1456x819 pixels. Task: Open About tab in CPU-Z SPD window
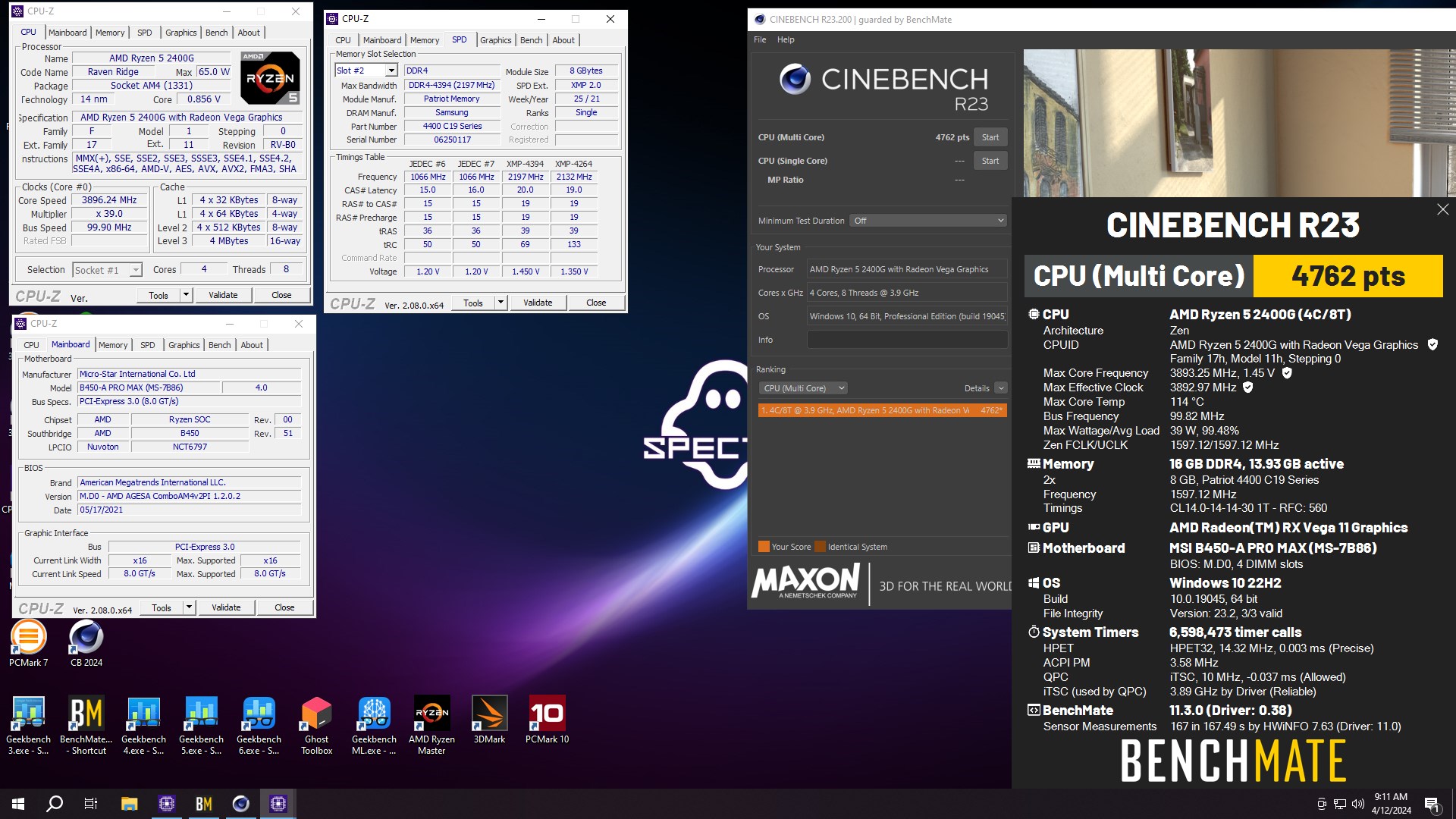[563, 40]
